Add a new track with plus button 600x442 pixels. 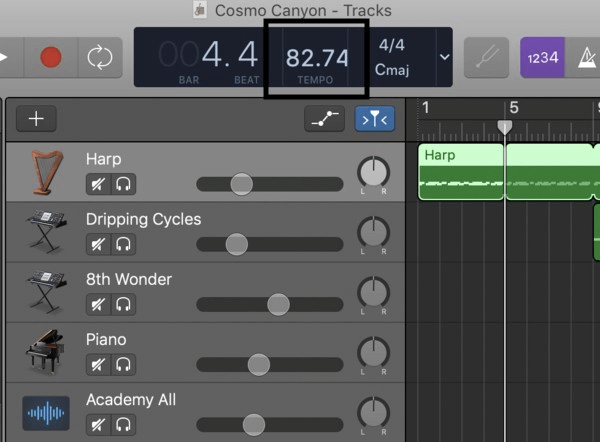pyautogui.click(x=36, y=119)
